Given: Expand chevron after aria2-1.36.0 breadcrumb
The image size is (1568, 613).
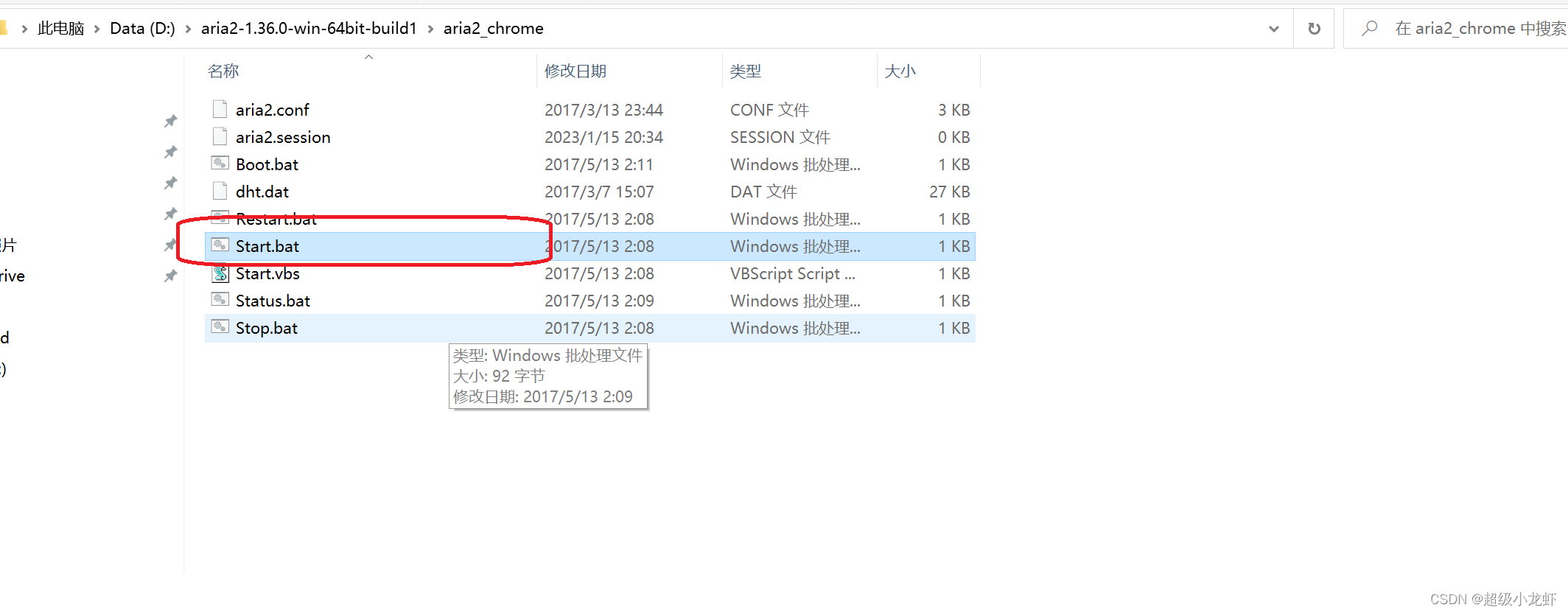Looking at the screenshot, I should click(x=430, y=29).
